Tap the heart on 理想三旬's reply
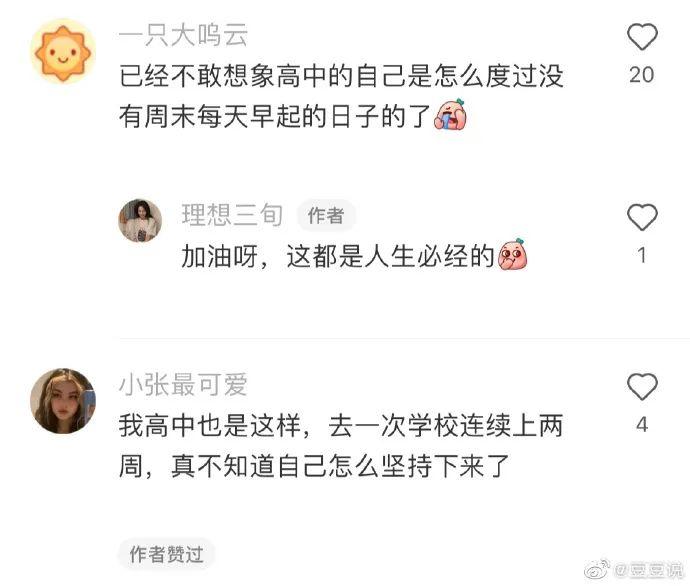The width and height of the screenshot is (690, 586). click(x=642, y=217)
